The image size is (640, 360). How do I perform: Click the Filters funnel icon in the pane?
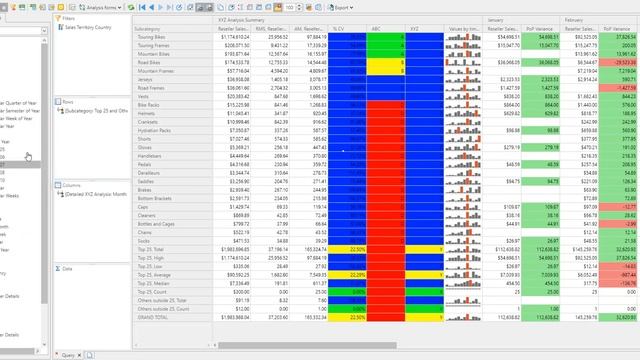pos(58,18)
